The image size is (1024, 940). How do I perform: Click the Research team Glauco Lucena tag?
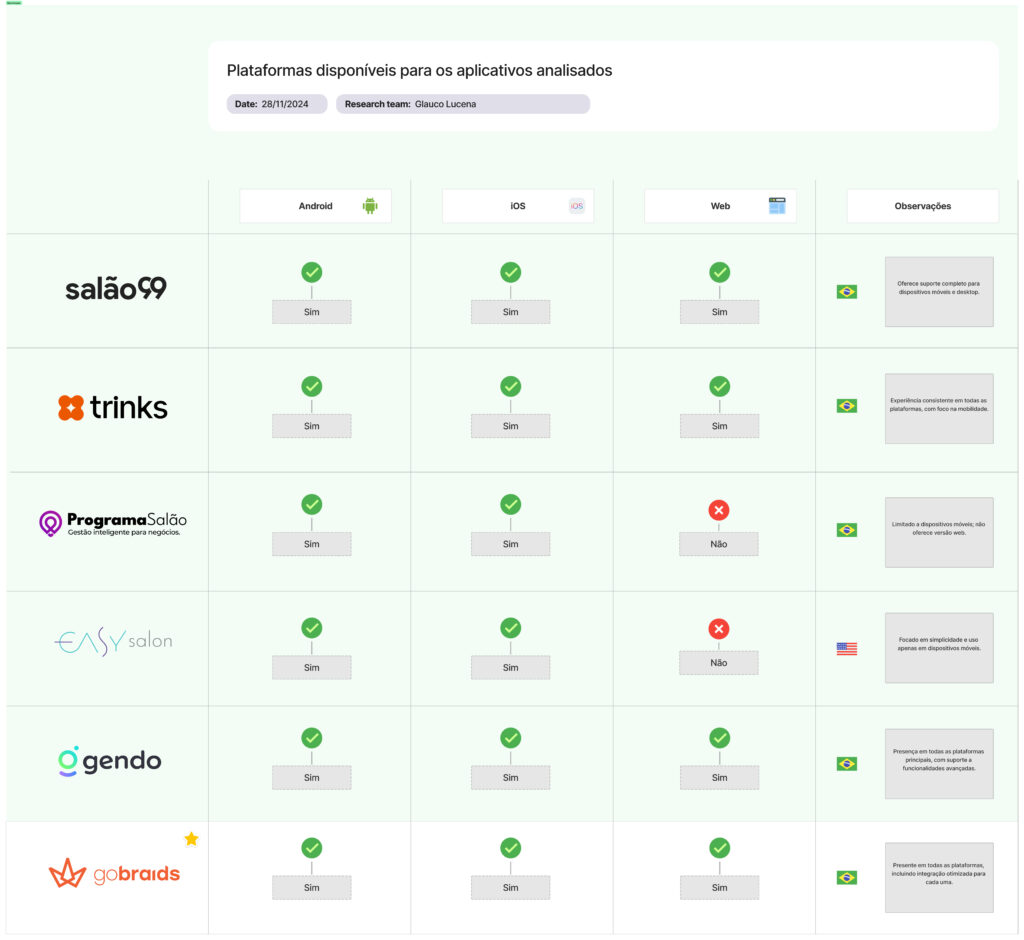pos(462,104)
